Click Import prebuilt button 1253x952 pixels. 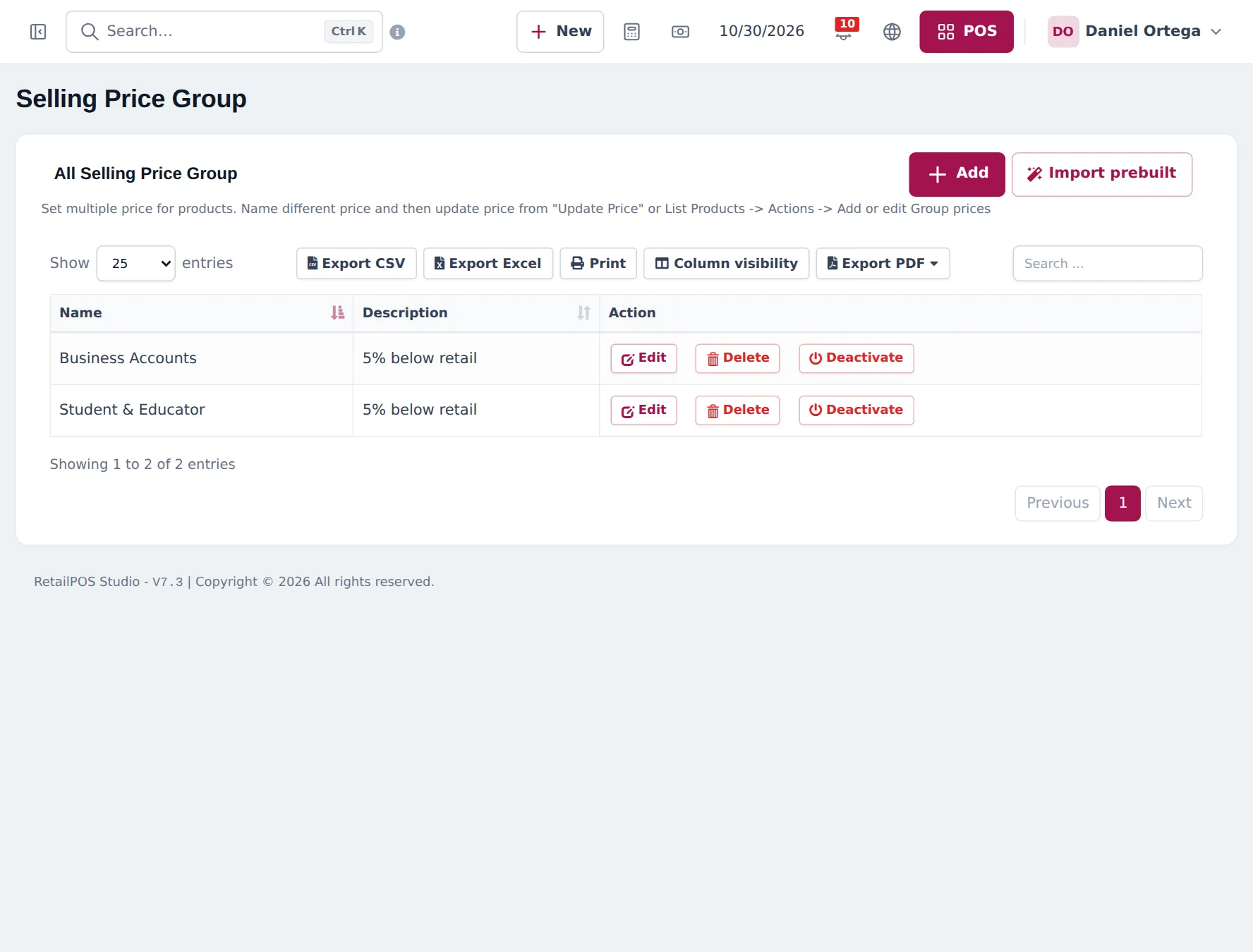1101,174
